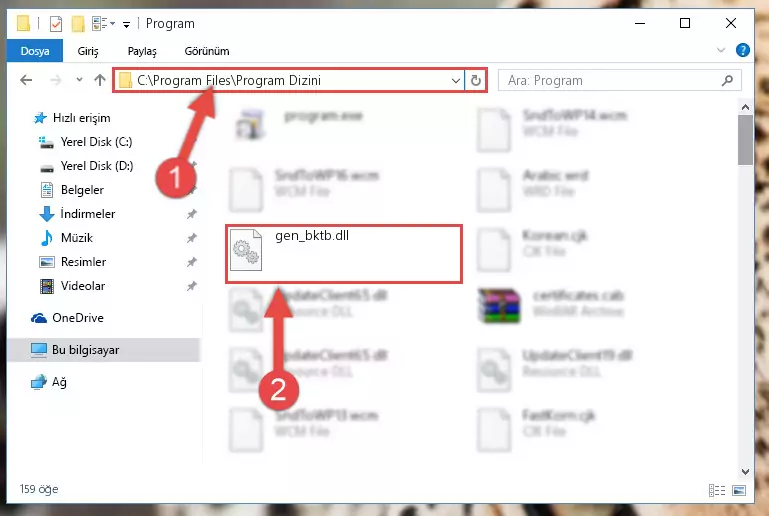The width and height of the screenshot is (769, 516).
Task: Click the Properties checkmark quick access icon
Action: click(56, 24)
